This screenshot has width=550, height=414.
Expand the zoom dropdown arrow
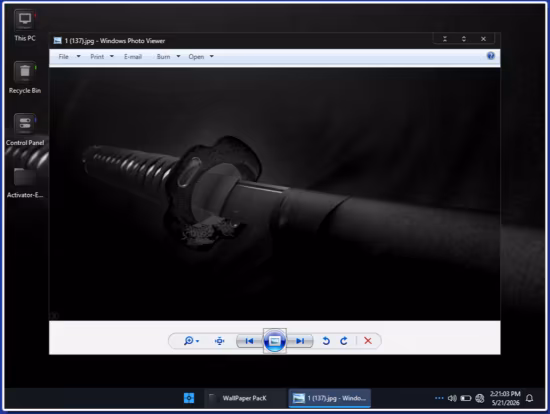[197, 341]
